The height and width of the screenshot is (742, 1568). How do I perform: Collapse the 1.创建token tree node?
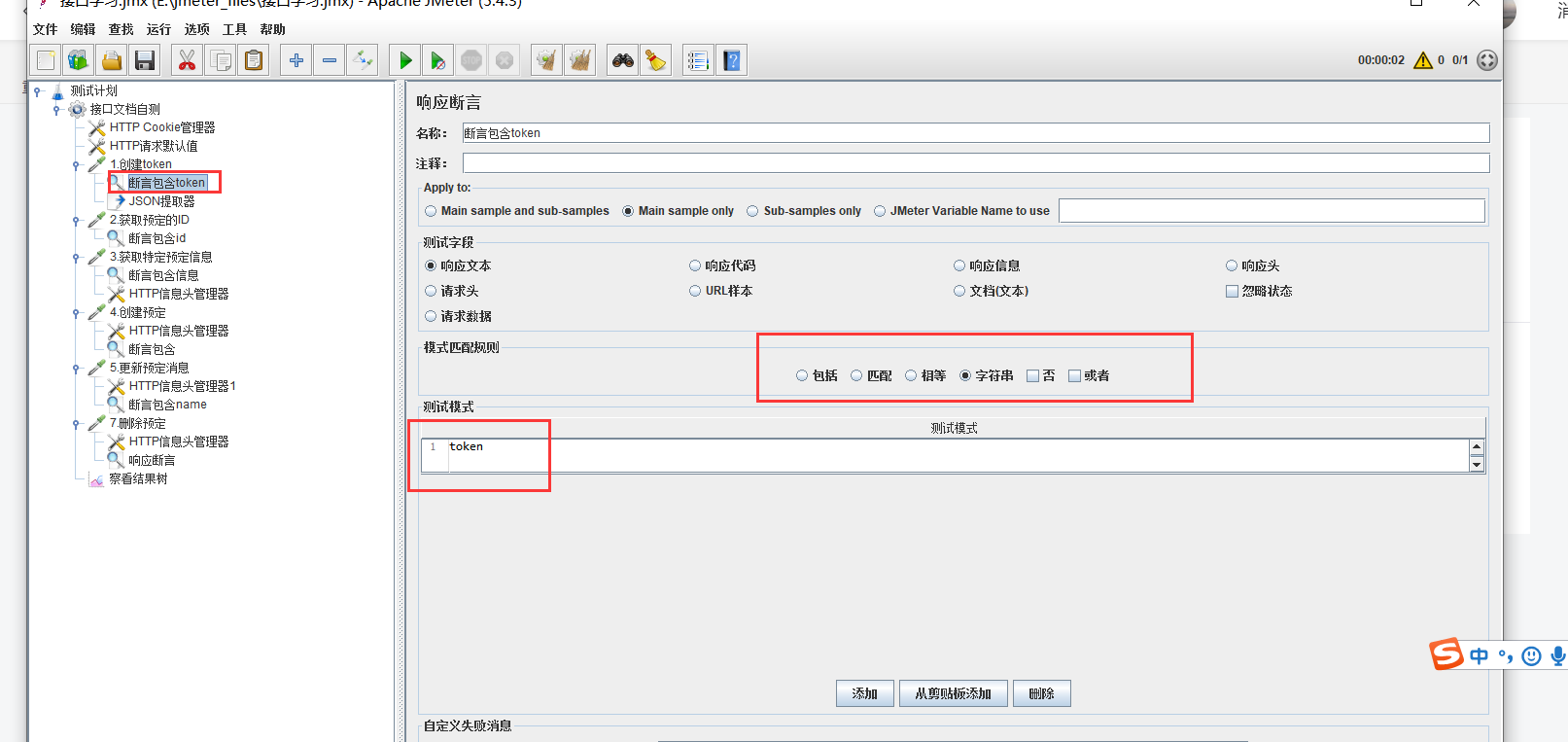tap(76, 165)
